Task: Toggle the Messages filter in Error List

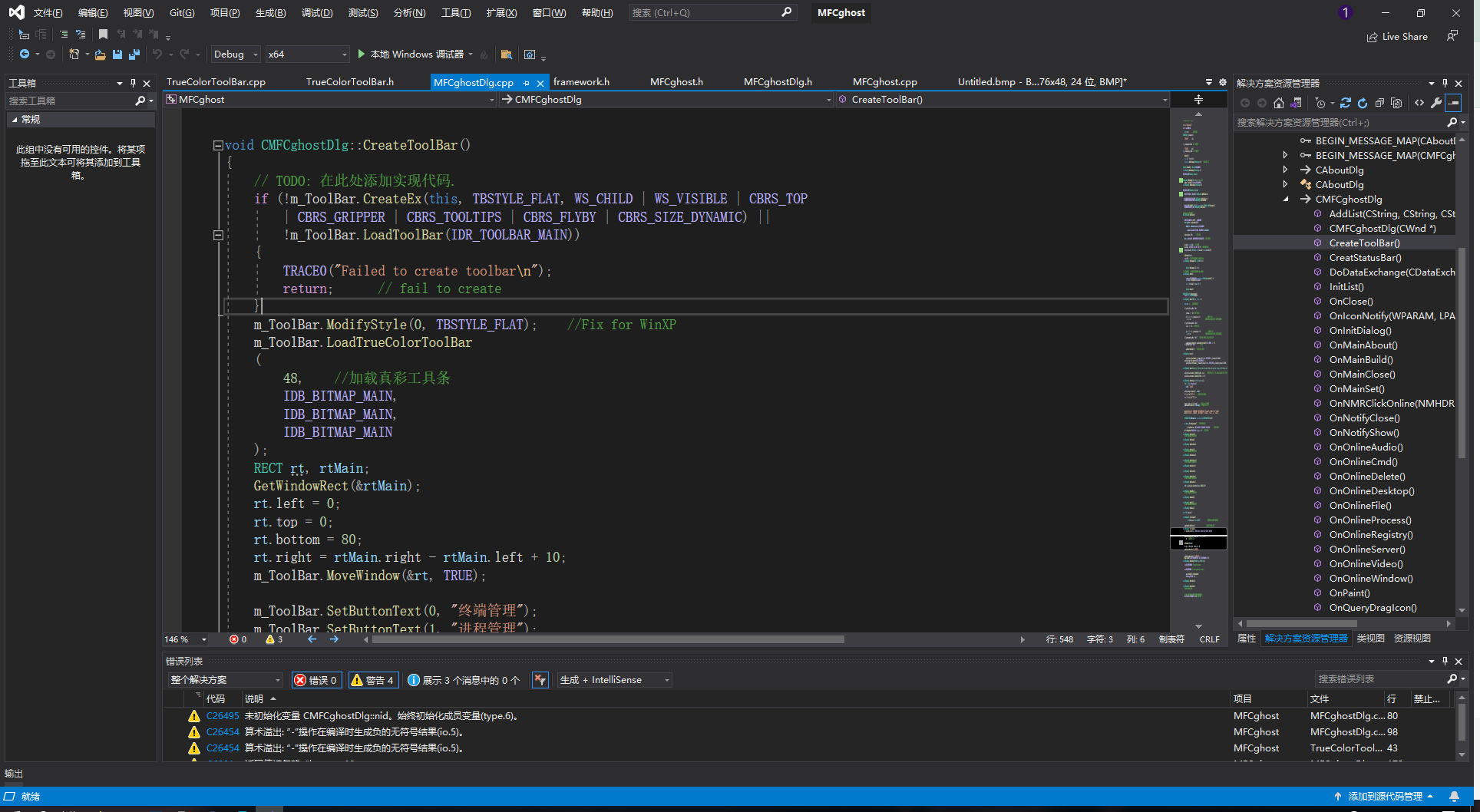Action: 464,680
